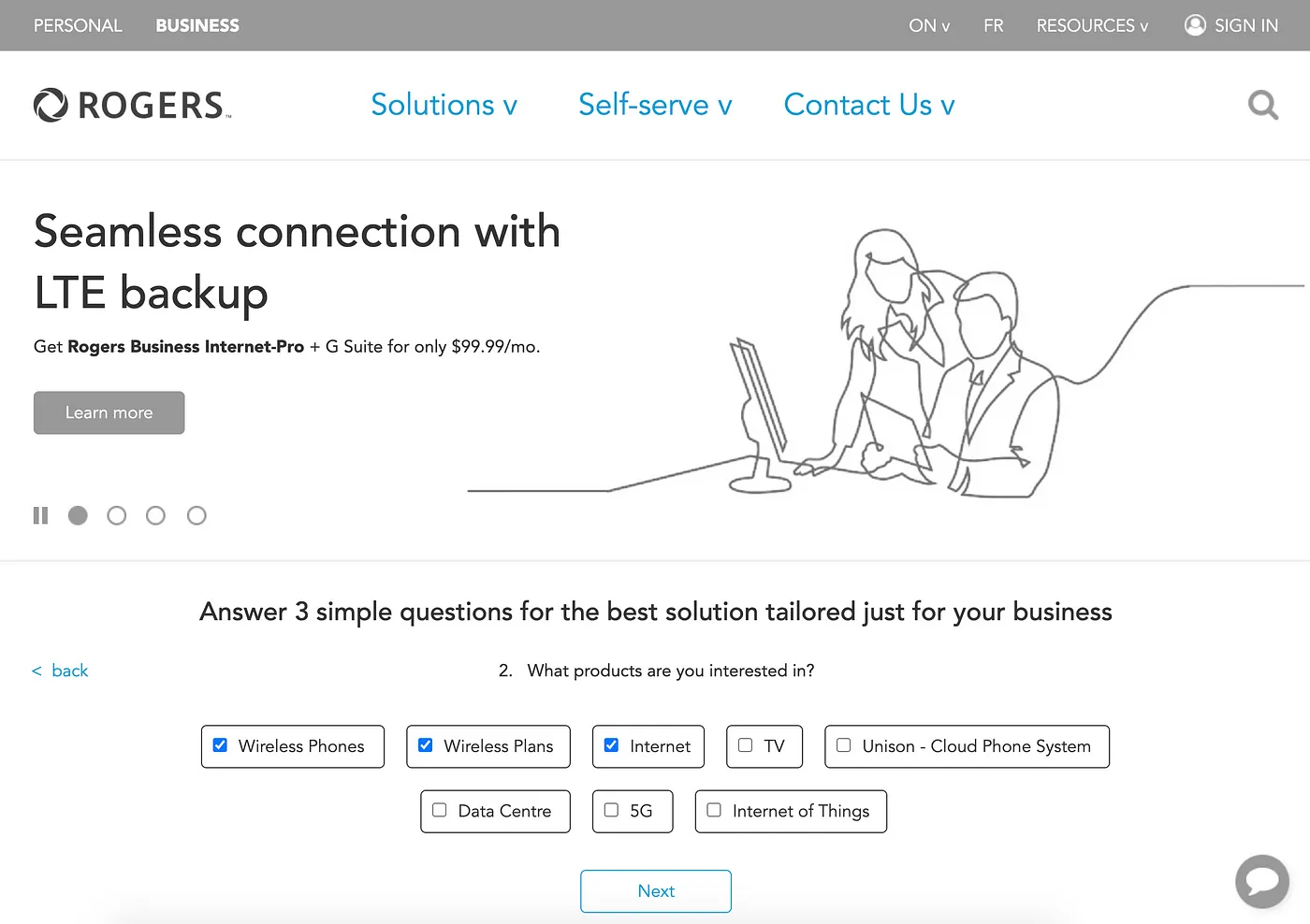Go to third carousel slide dot
The height and width of the screenshot is (924, 1310).
click(155, 515)
